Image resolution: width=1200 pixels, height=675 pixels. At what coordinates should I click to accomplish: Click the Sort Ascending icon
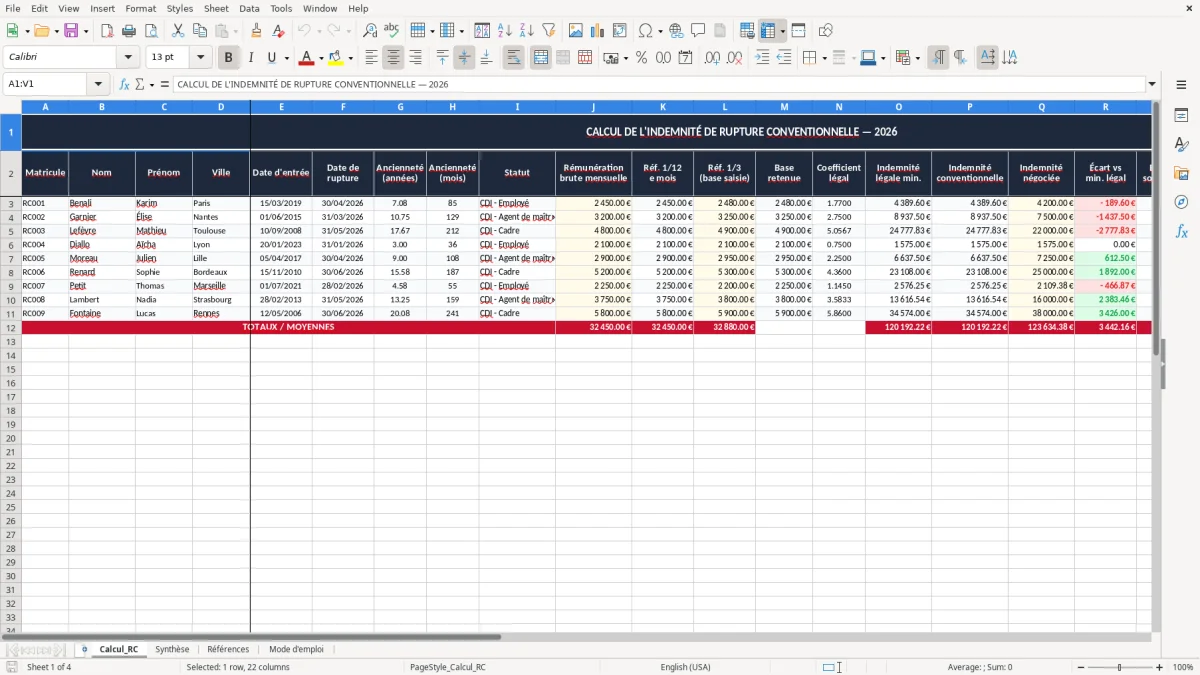[x=505, y=31]
